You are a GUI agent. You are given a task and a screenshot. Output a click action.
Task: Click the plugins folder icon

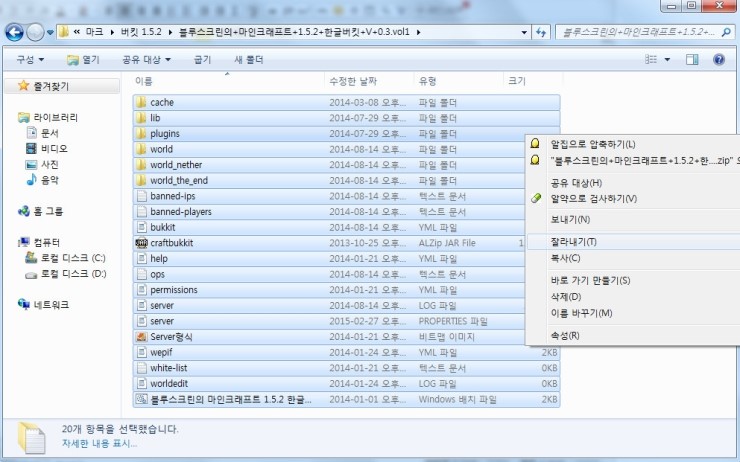point(141,133)
